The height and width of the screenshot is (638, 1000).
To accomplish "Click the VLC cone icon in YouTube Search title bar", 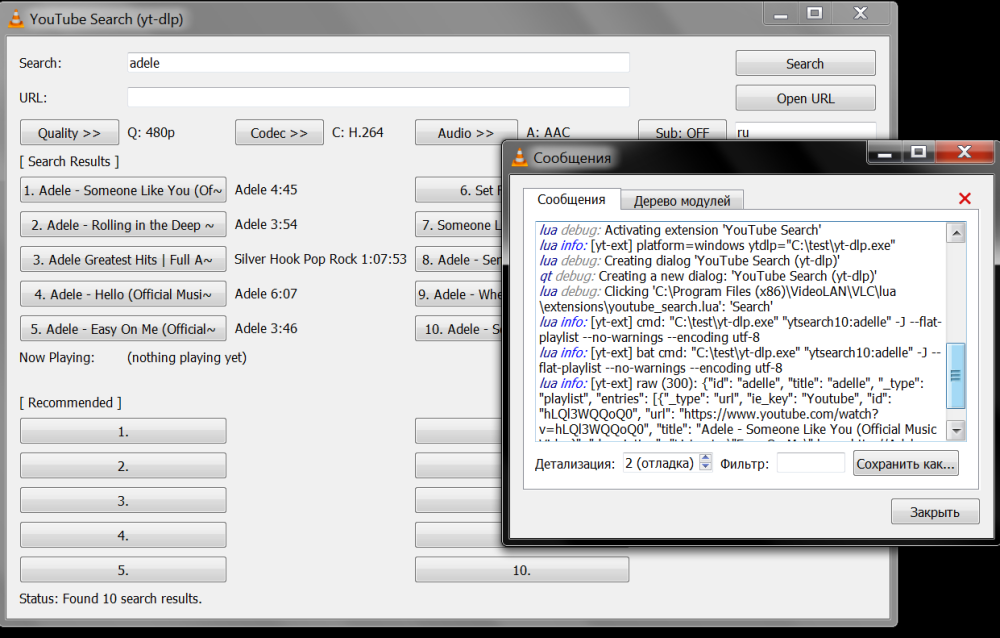I will tap(15, 19).
